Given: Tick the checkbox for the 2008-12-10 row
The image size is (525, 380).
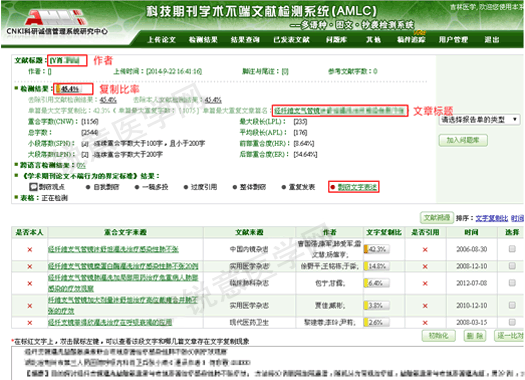Looking at the screenshot, I should [512, 266].
